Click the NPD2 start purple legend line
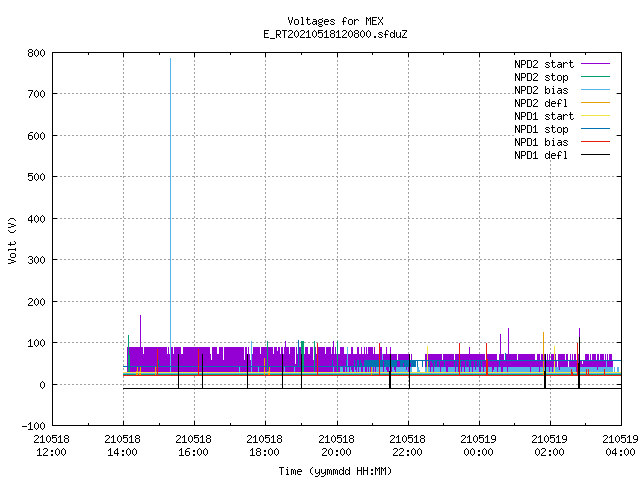The height and width of the screenshot is (480, 640). pyautogui.click(x=596, y=64)
